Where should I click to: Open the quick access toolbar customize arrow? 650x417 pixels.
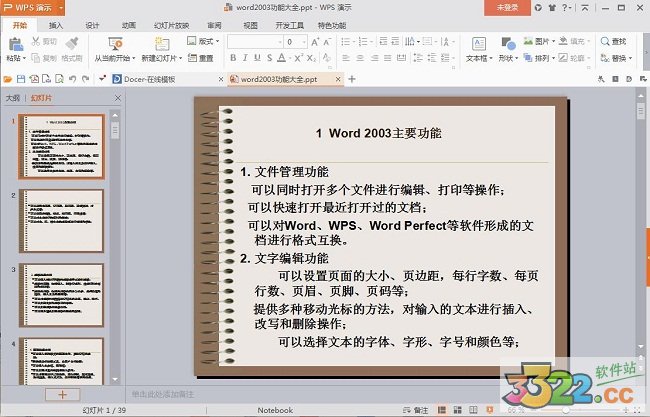[102, 78]
